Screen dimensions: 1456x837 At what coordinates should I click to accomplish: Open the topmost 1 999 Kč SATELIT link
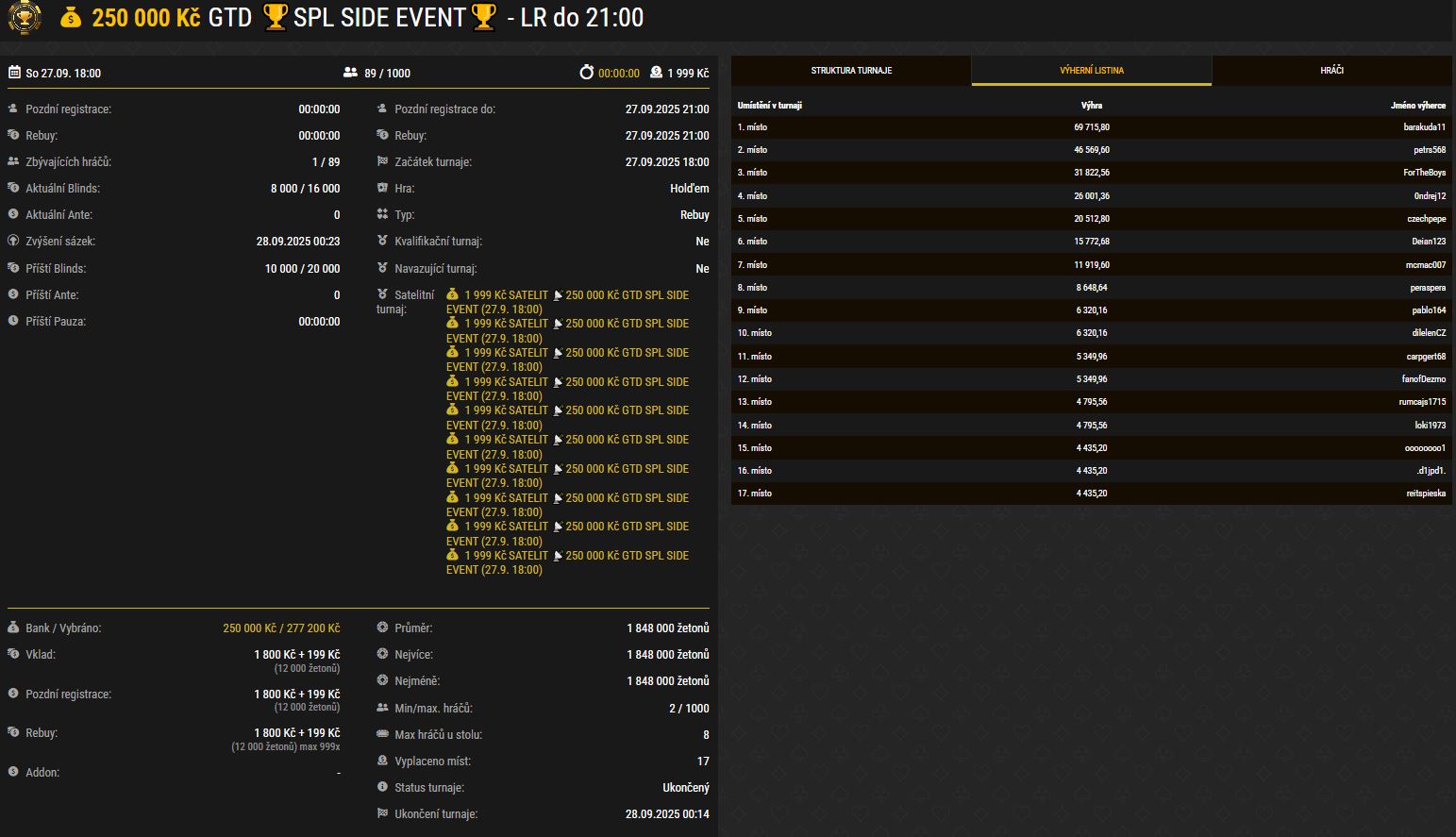coord(506,295)
